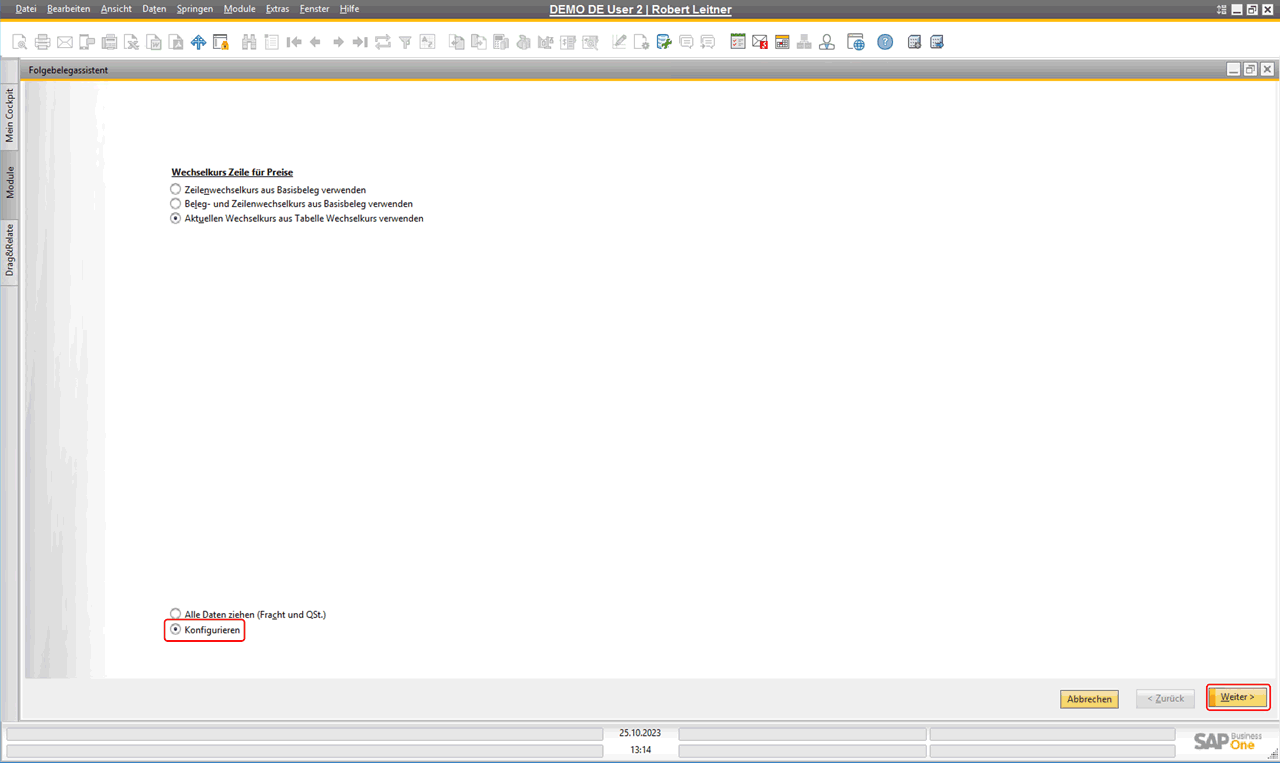
Task: Click the print preview toolbar icon
Action: pos(20,42)
